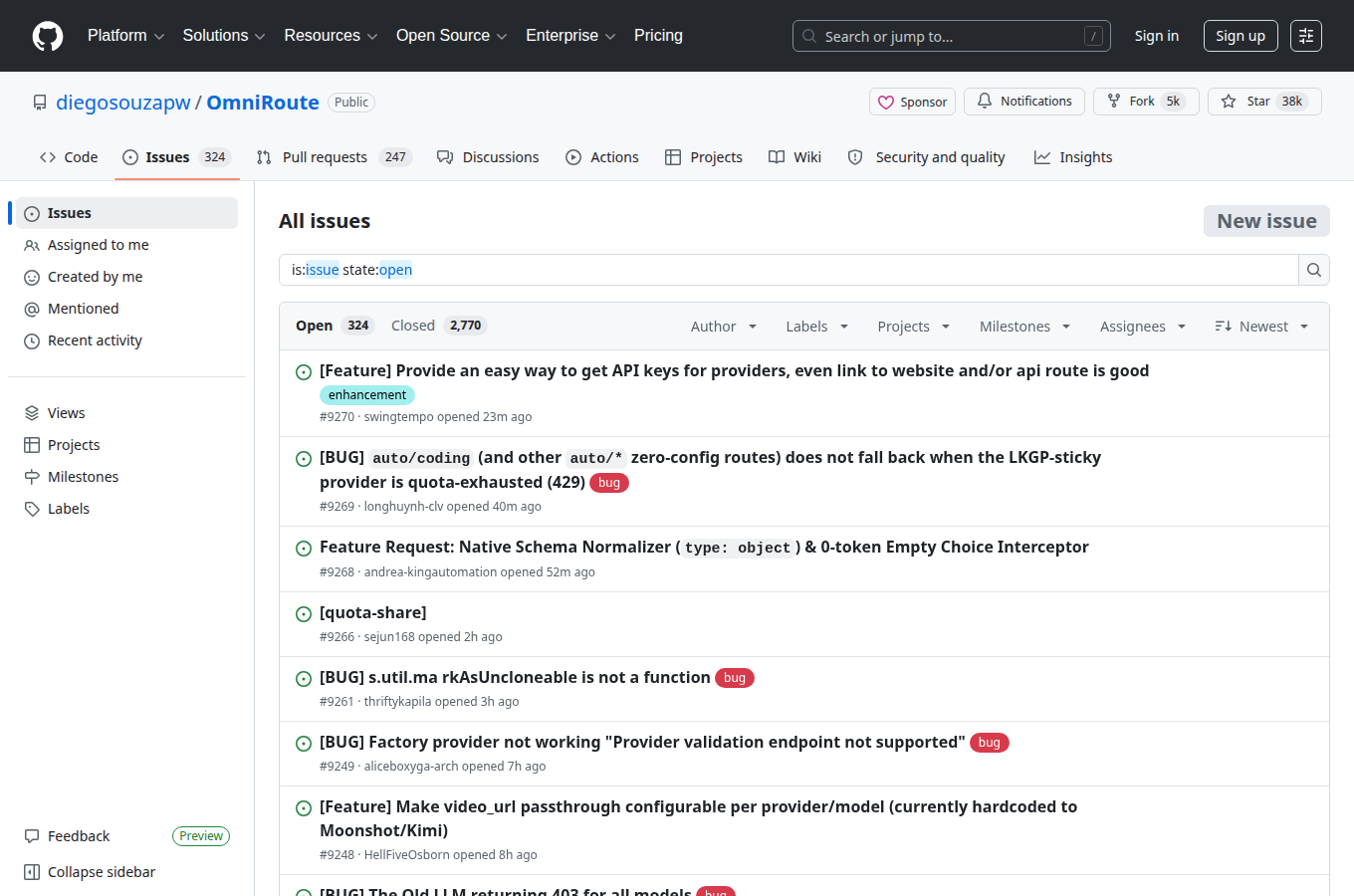
Task: Open the Projects filter dropdown
Action: pyautogui.click(x=914, y=327)
